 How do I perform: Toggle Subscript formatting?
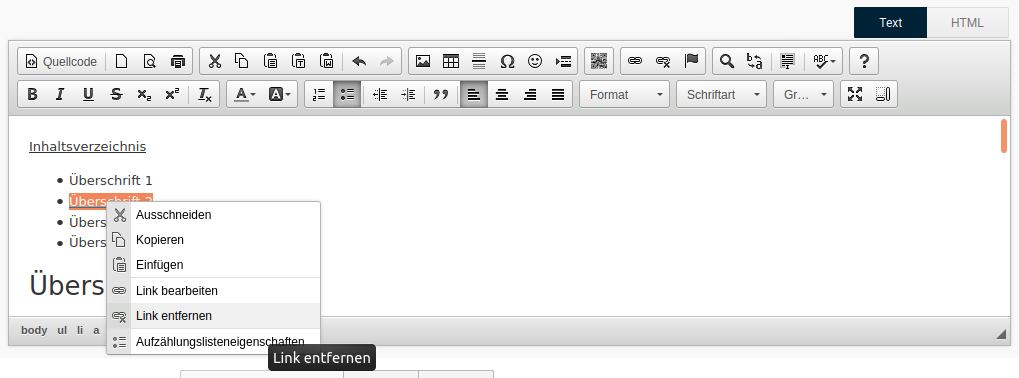[x=144, y=94]
